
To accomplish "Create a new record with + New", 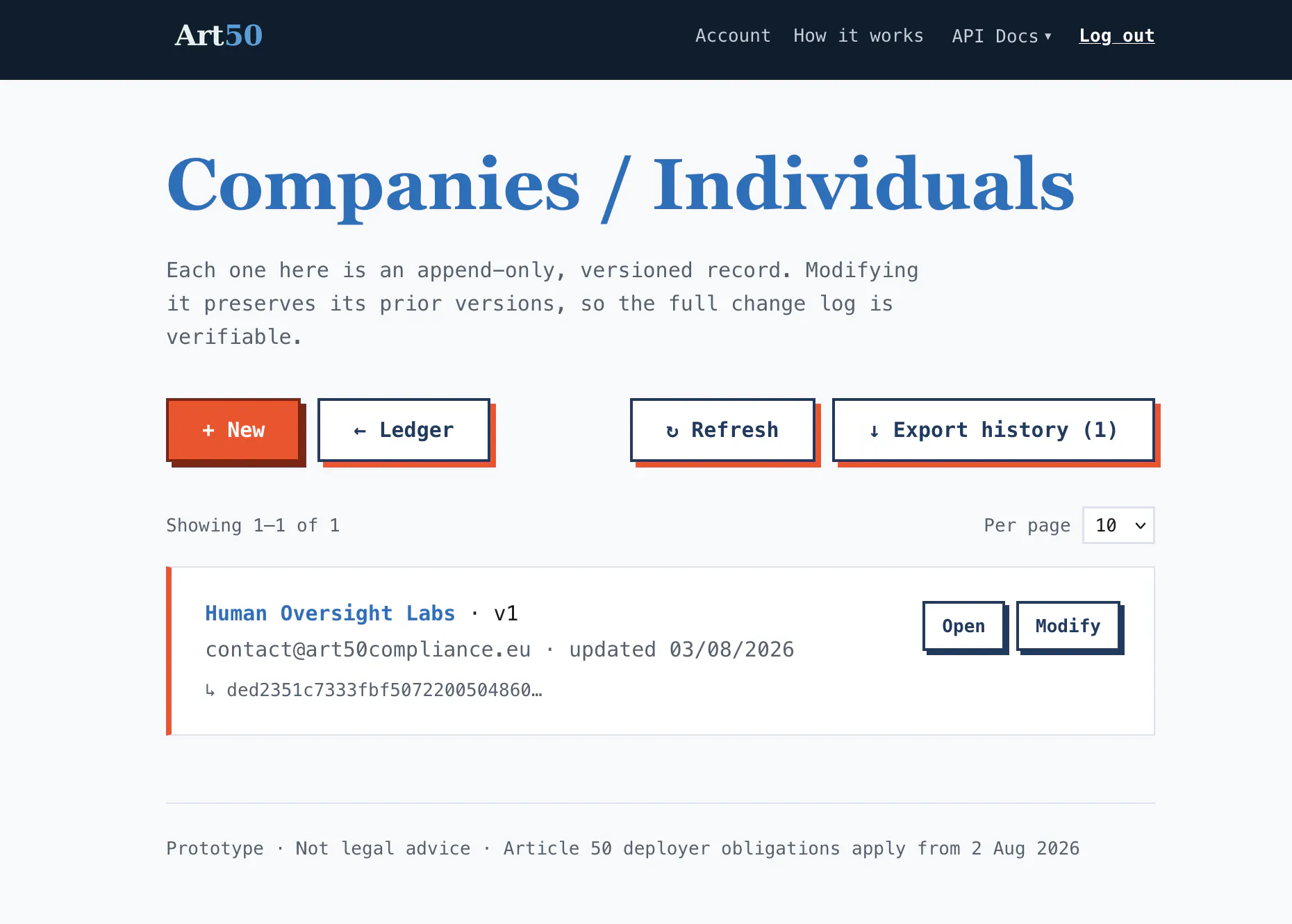I will (x=233, y=430).
